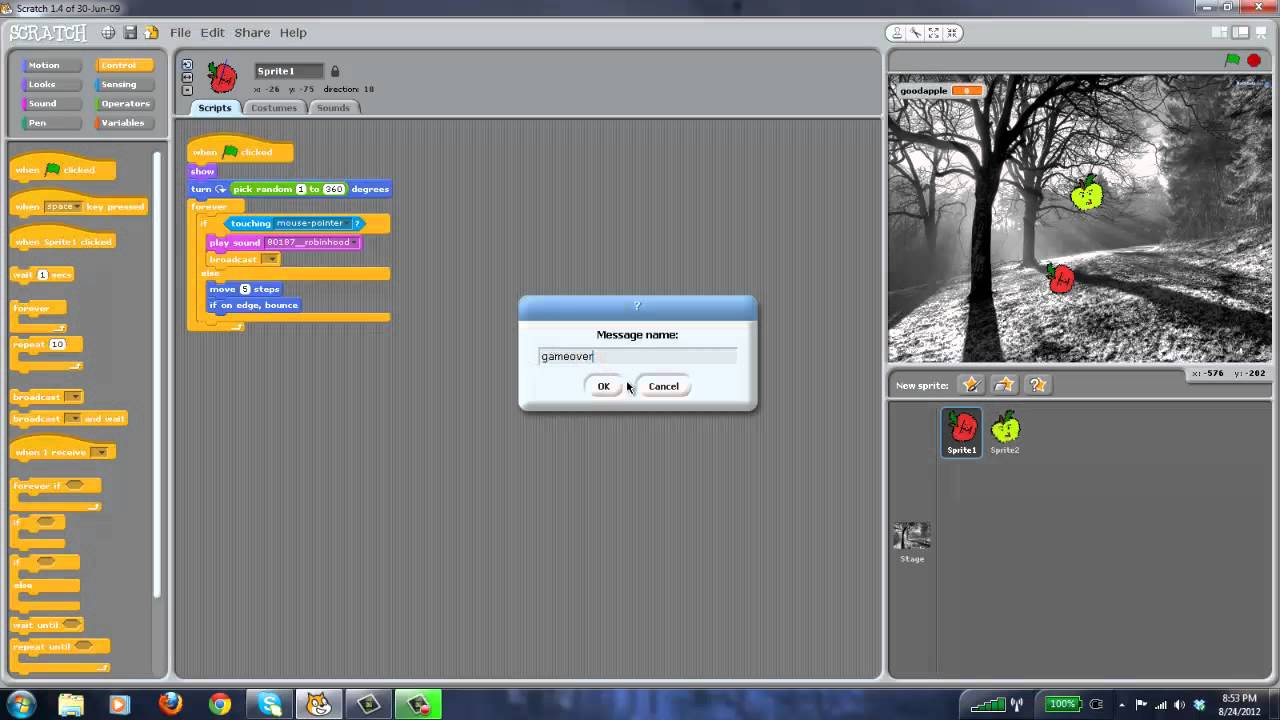The width and height of the screenshot is (1280, 720).
Task: Open the broadcast block dropdown in script
Action: click(271, 259)
